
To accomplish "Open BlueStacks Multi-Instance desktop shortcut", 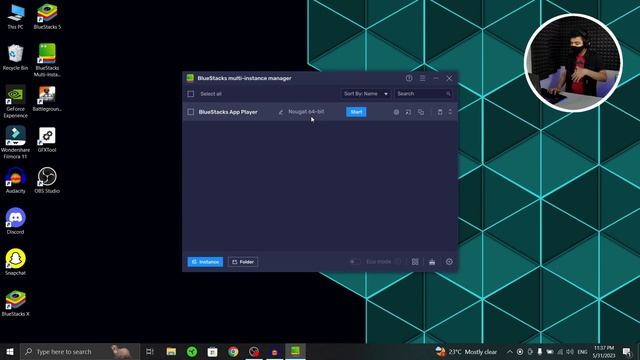I will pyautogui.click(x=47, y=60).
